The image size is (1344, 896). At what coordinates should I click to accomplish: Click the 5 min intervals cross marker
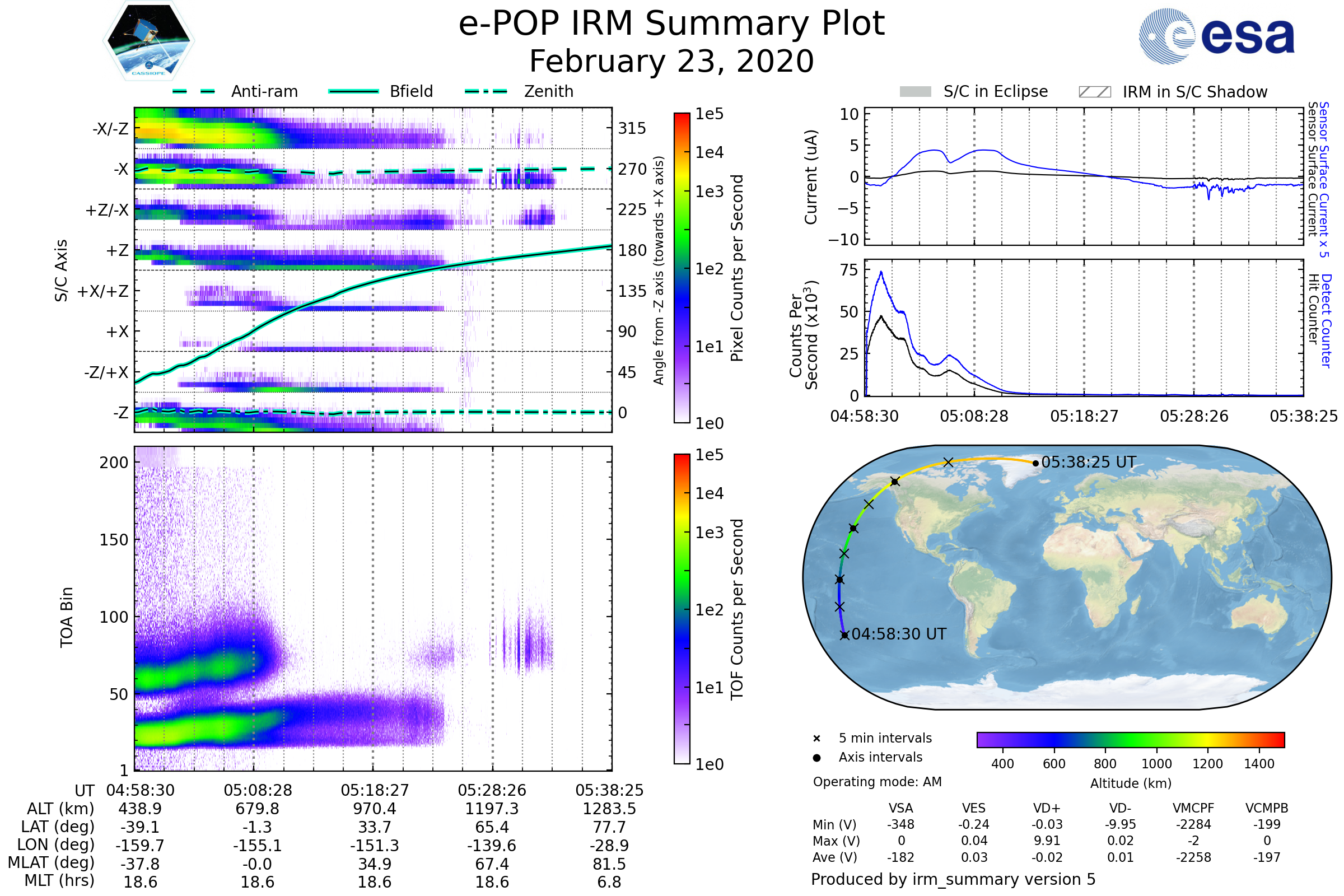816,739
